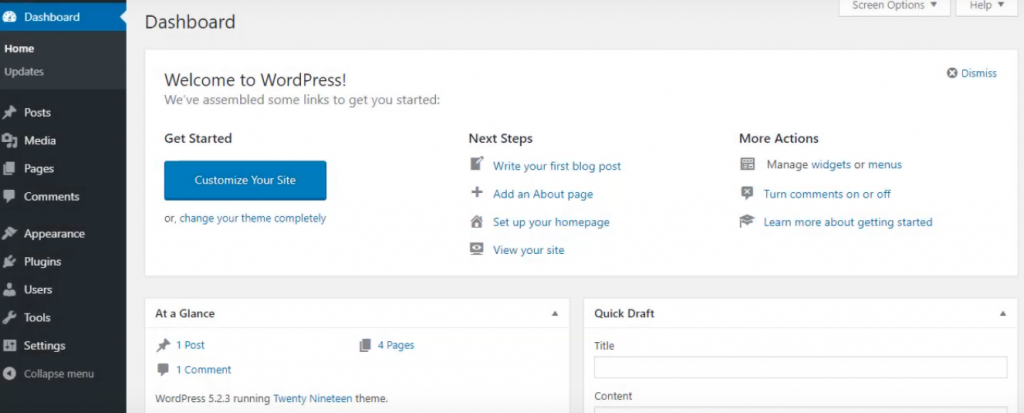Open the Updates submenu item

24,72
